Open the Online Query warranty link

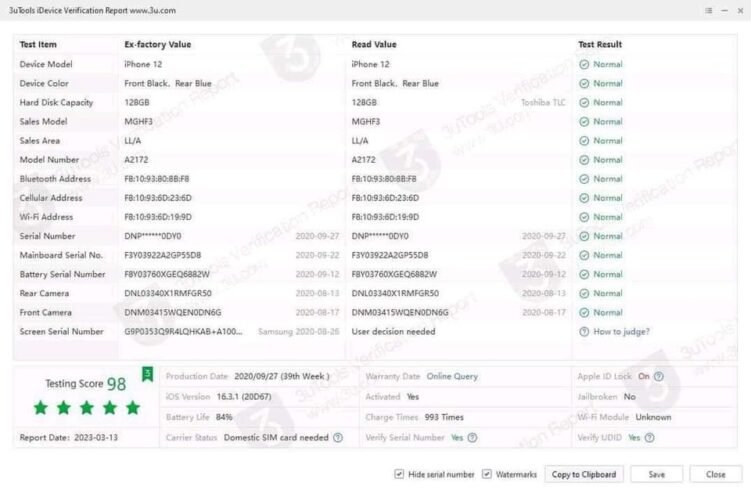[452, 377]
